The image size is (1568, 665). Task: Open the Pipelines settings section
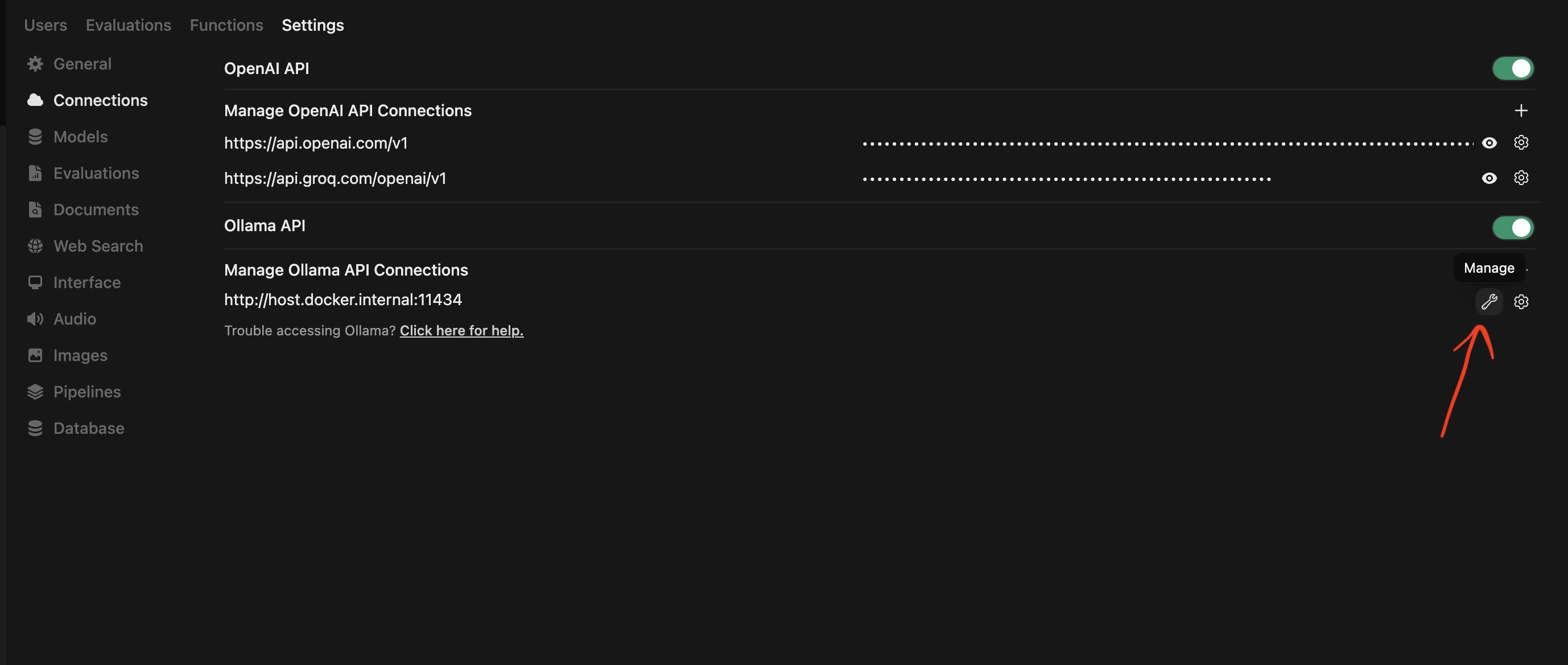[x=86, y=392]
